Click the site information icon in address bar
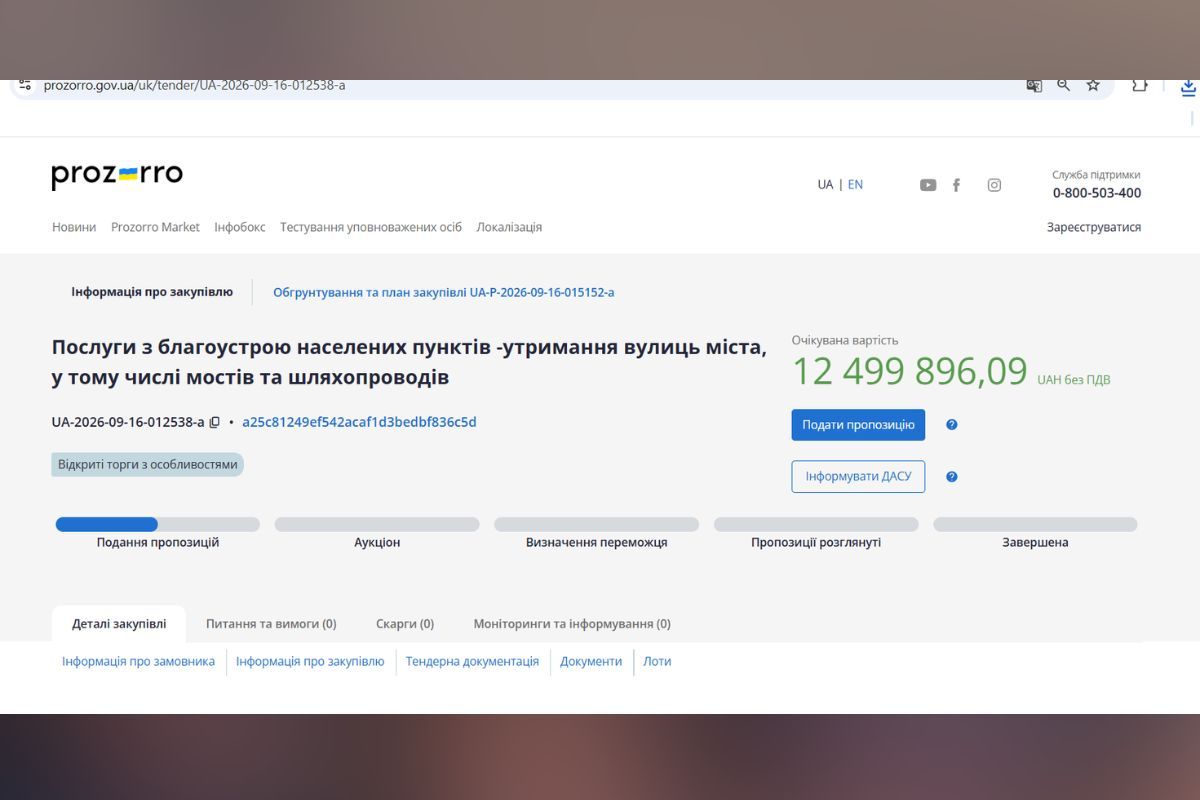1200x800 pixels. (25, 86)
